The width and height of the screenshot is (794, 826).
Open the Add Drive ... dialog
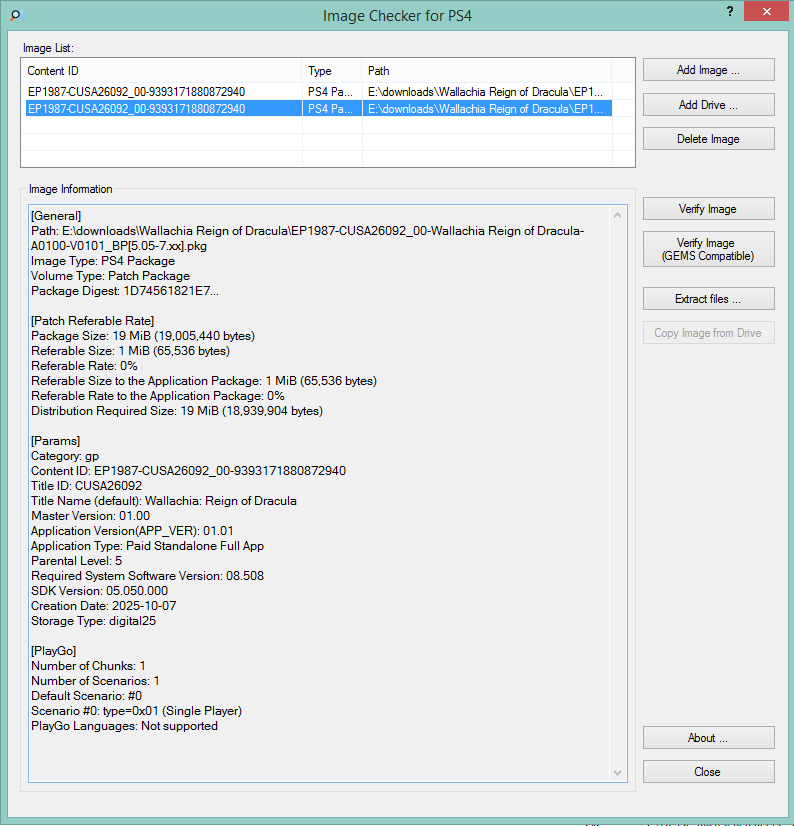click(708, 105)
